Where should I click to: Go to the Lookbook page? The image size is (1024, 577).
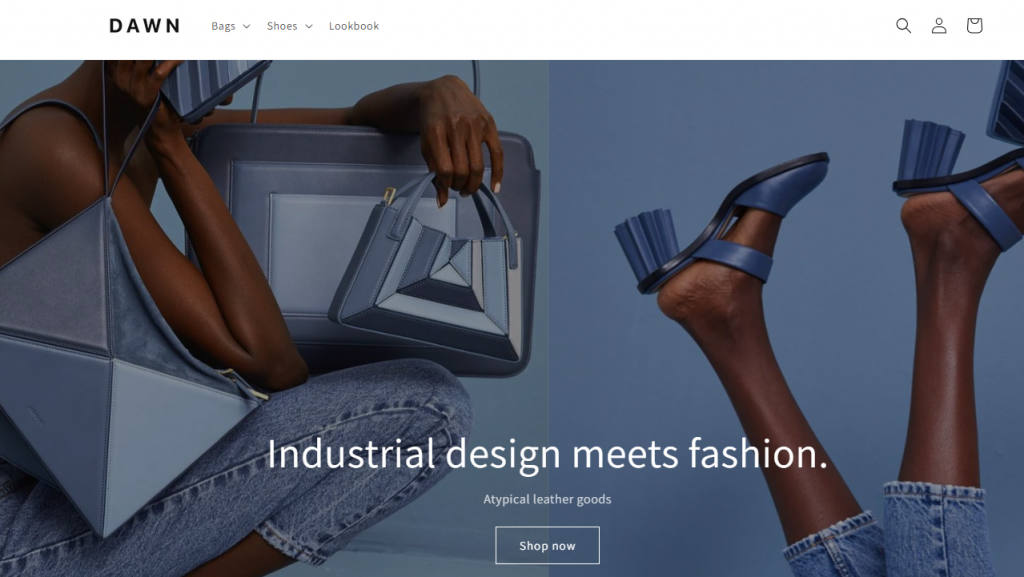353,26
